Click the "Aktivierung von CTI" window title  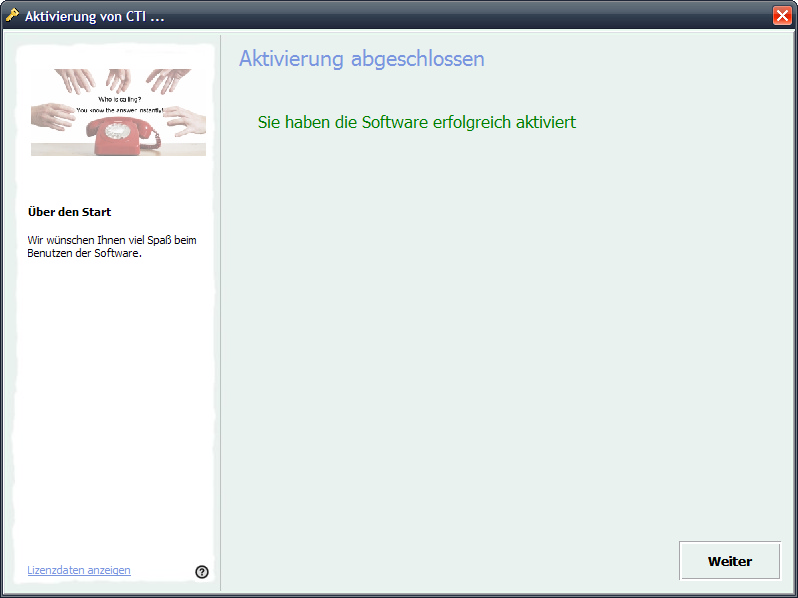pos(94,16)
